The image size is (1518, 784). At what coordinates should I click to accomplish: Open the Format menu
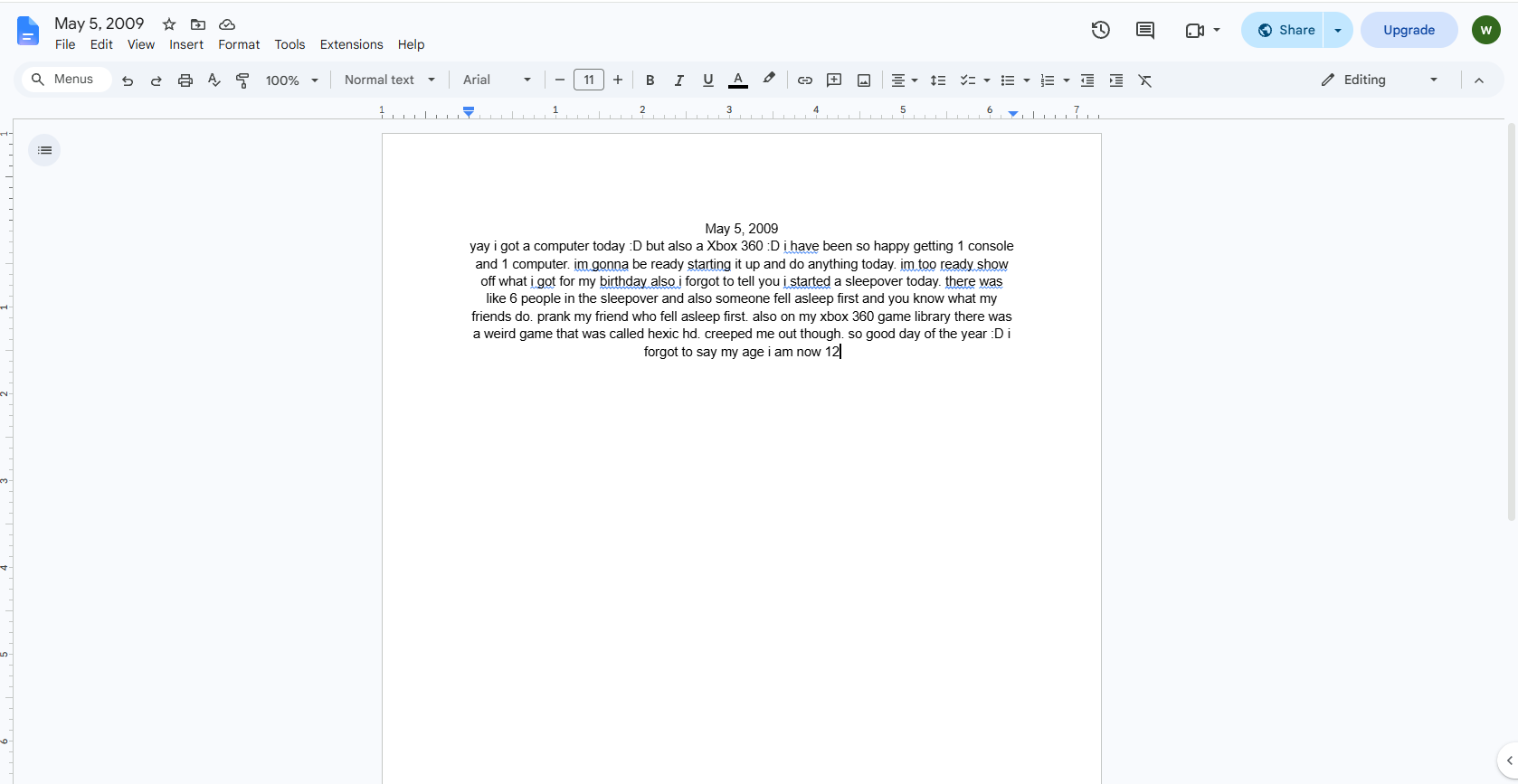pyautogui.click(x=239, y=44)
